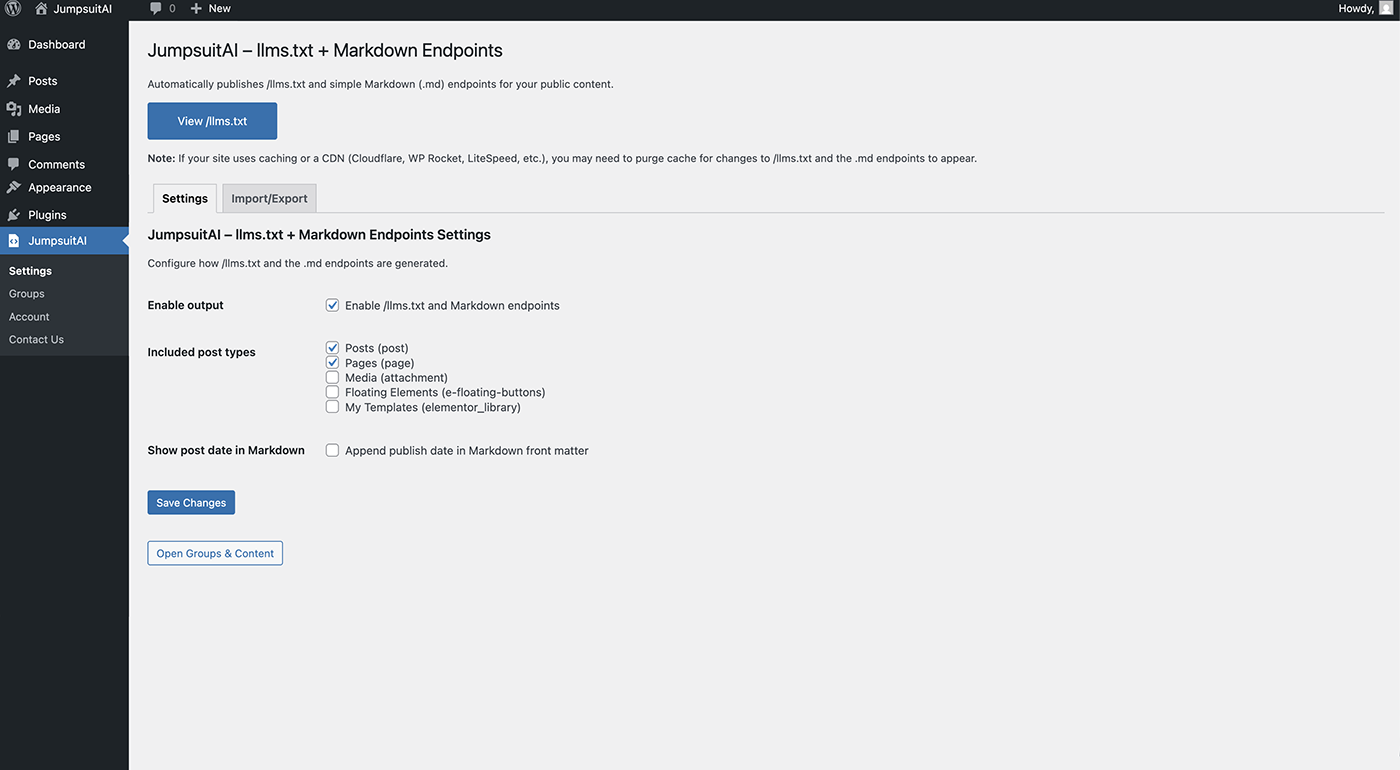This screenshot has height=770, width=1400.
Task: Click the user avatar icon
Action: tap(1385, 8)
